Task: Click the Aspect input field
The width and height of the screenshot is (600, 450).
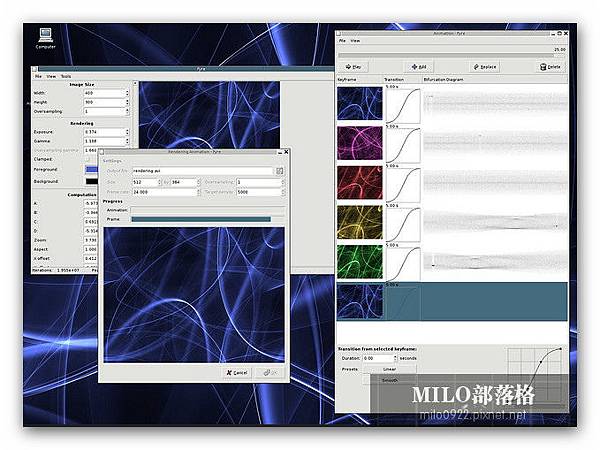Action: tap(91, 249)
